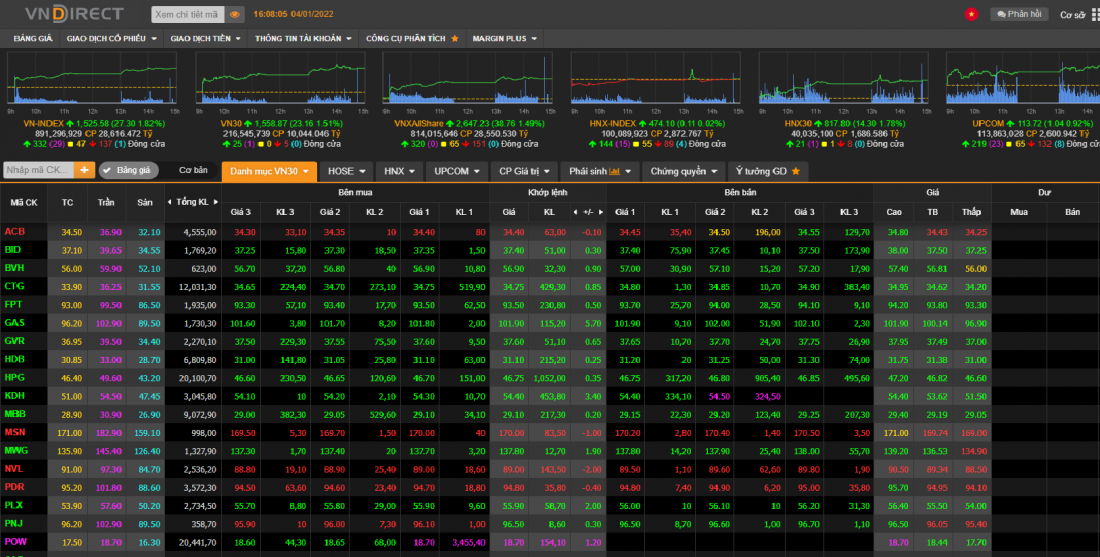Sort by the Mã CK column header
Viewport: 1100px width, 557px height.
(24, 202)
